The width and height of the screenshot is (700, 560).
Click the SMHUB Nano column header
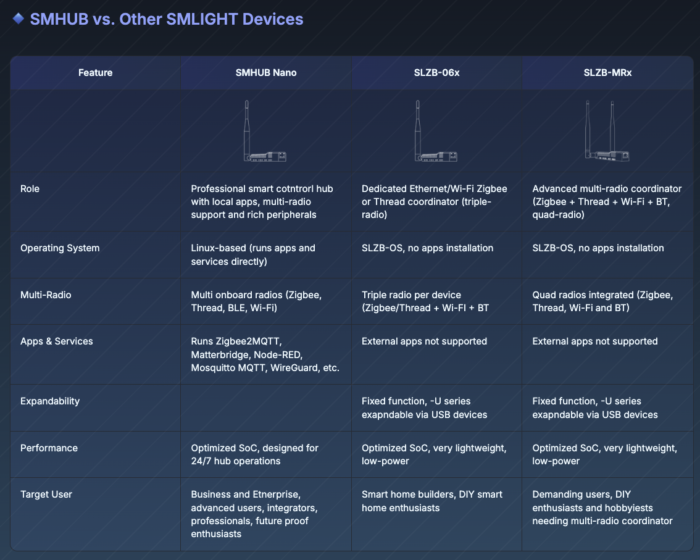(265, 72)
